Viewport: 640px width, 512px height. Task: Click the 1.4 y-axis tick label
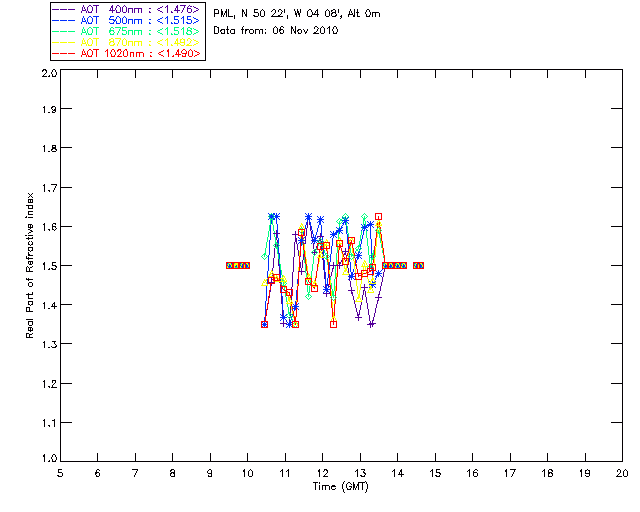(x=49, y=305)
